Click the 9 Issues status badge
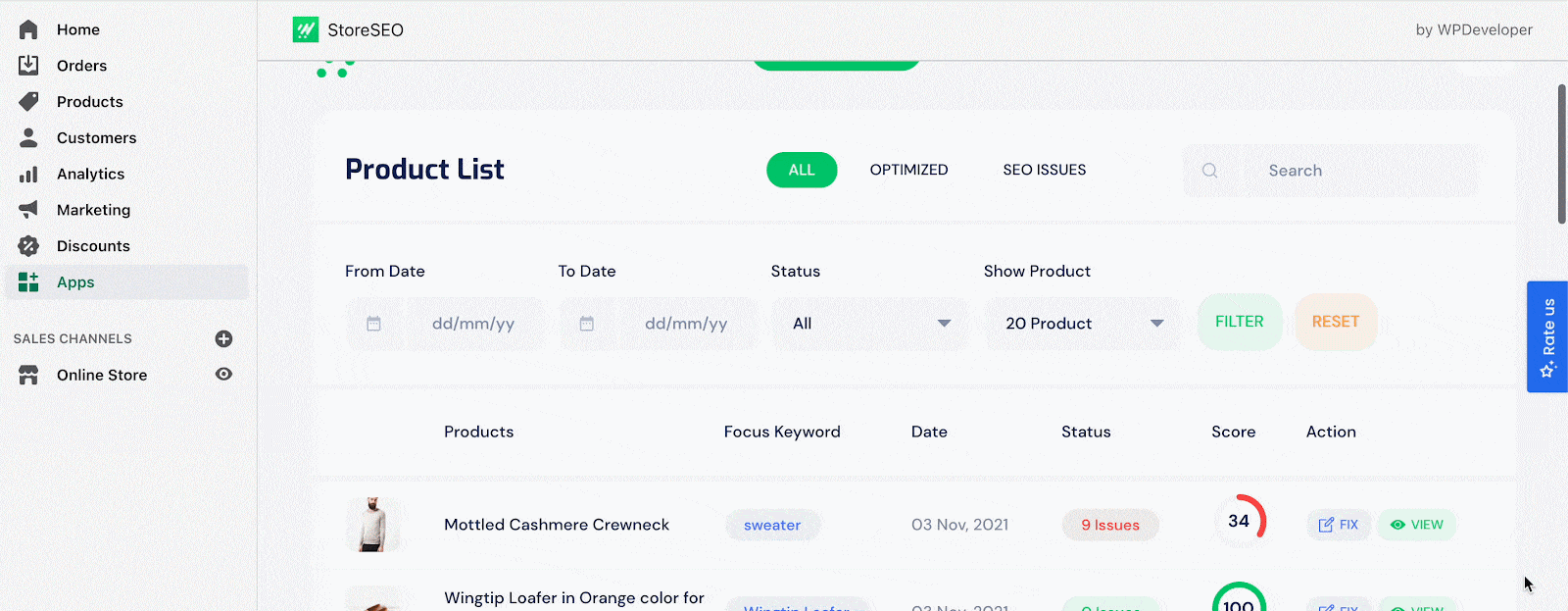 (x=1110, y=525)
